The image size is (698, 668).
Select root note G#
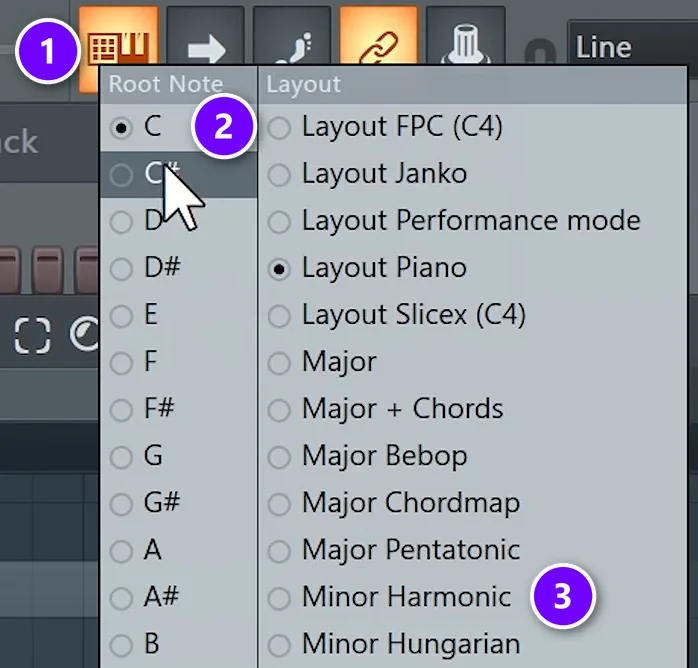[x=179, y=503]
